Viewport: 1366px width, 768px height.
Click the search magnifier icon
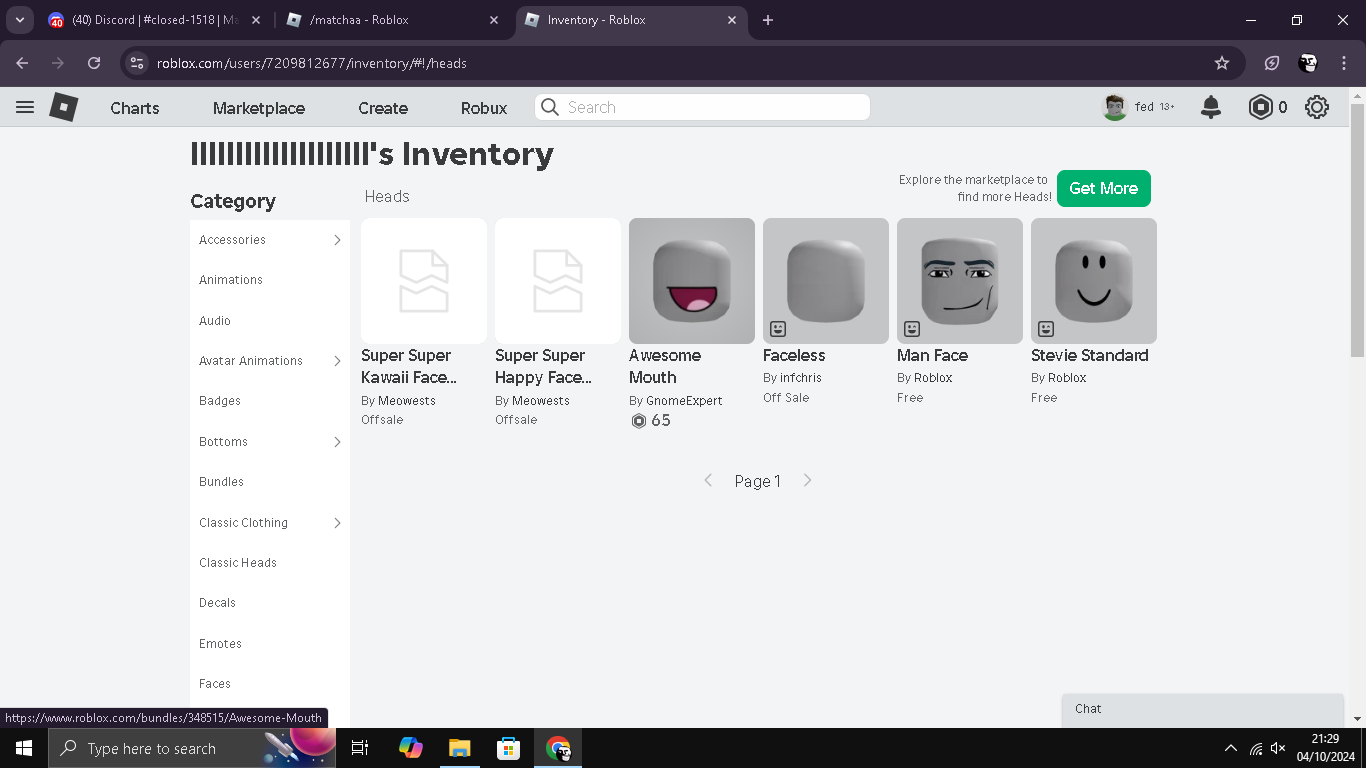coord(549,107)
